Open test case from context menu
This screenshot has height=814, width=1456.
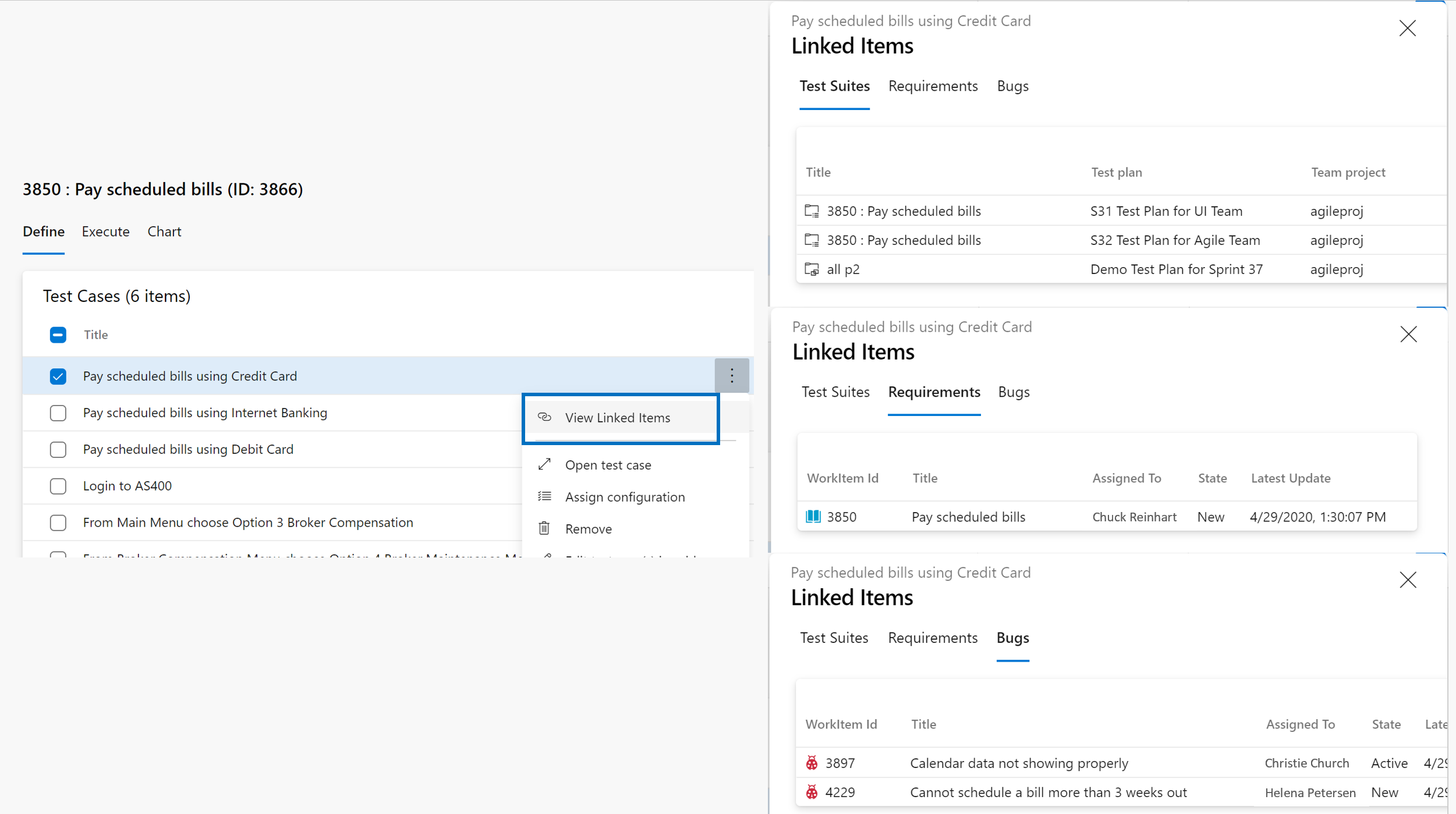click(607, 464)
